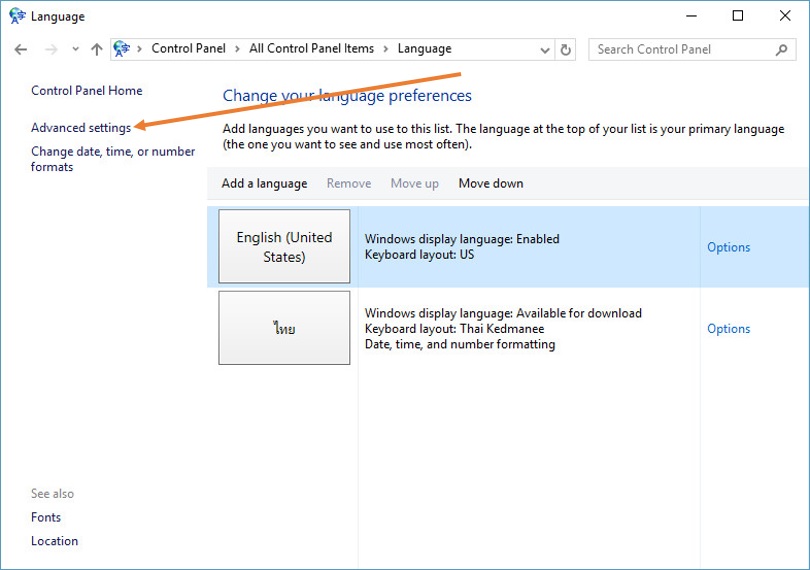Click the up-level arrow icon
810x570 pixels.
pos(96,49)
